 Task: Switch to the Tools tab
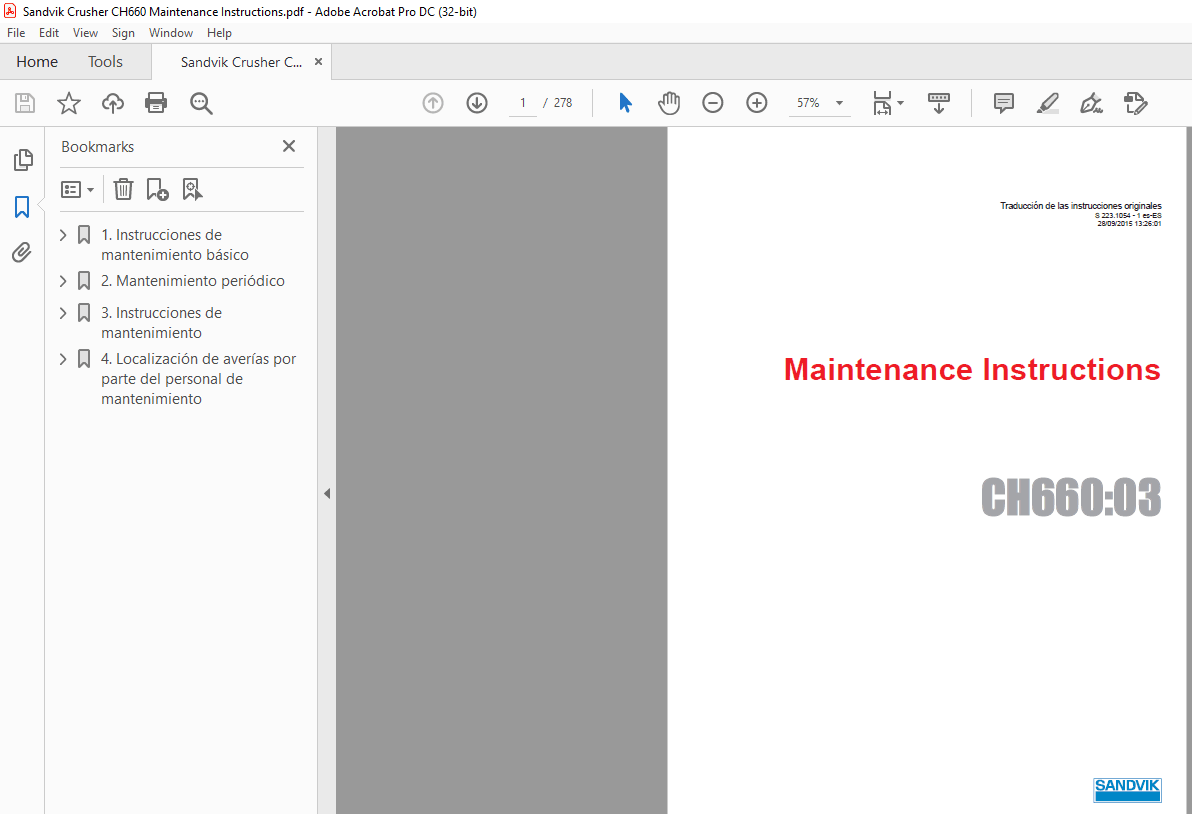click(105, 62)
